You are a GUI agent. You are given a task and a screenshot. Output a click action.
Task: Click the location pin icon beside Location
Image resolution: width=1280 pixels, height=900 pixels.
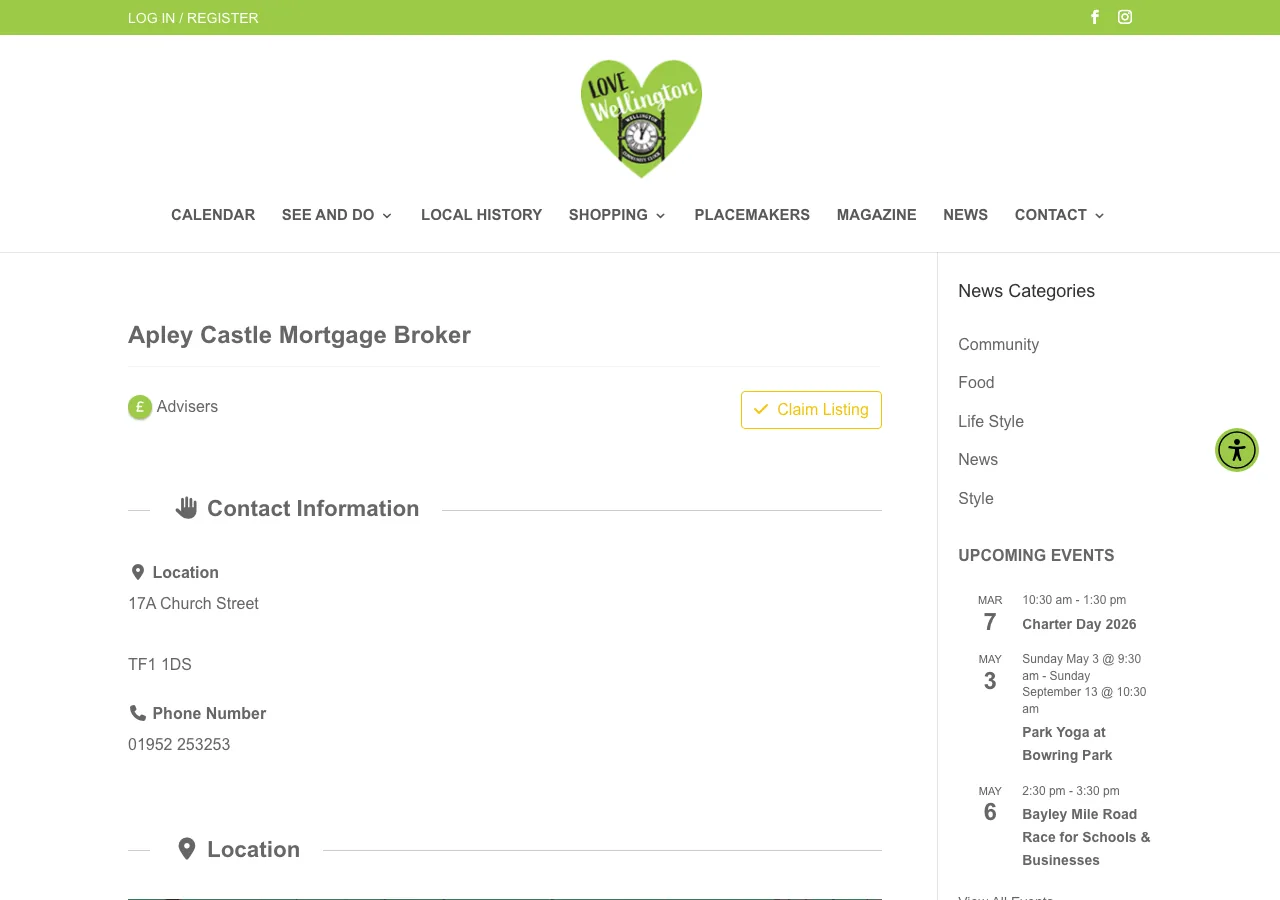coord(137,572)
